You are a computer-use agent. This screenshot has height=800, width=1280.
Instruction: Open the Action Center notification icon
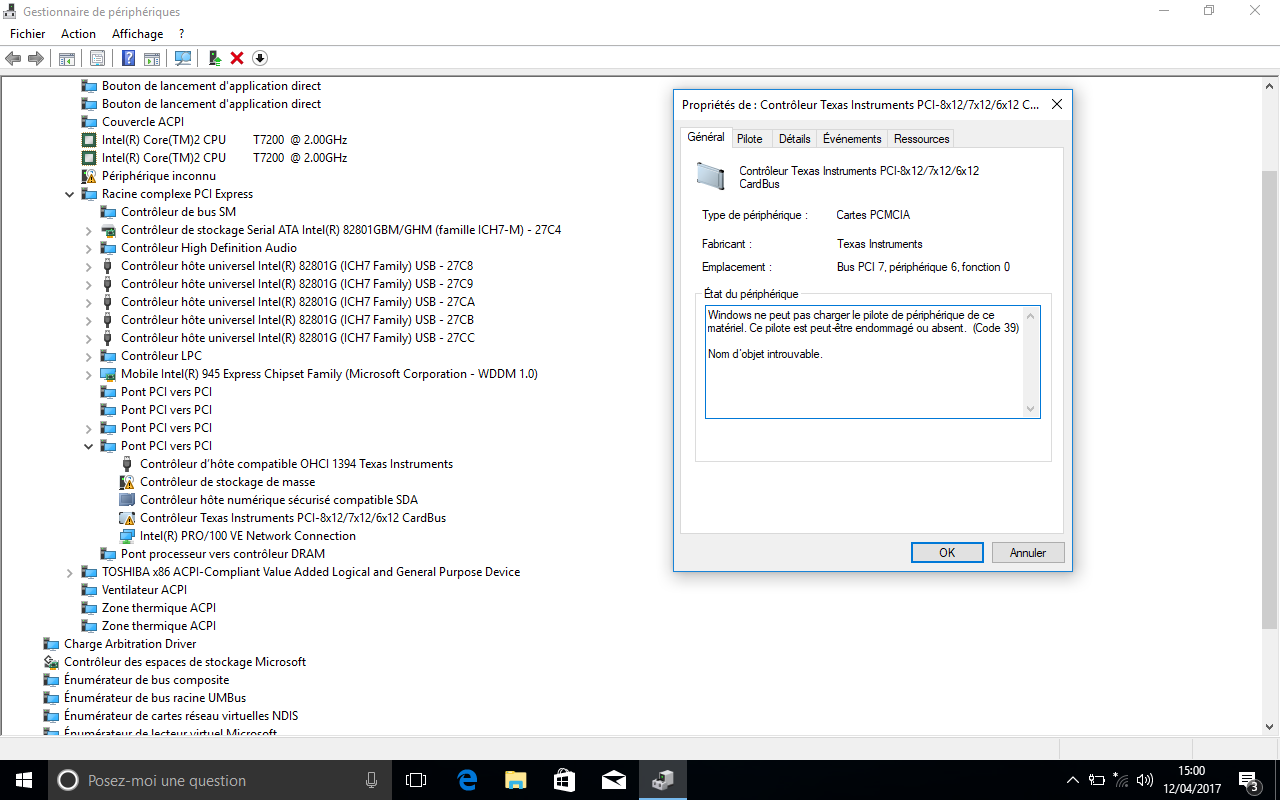1248,780
